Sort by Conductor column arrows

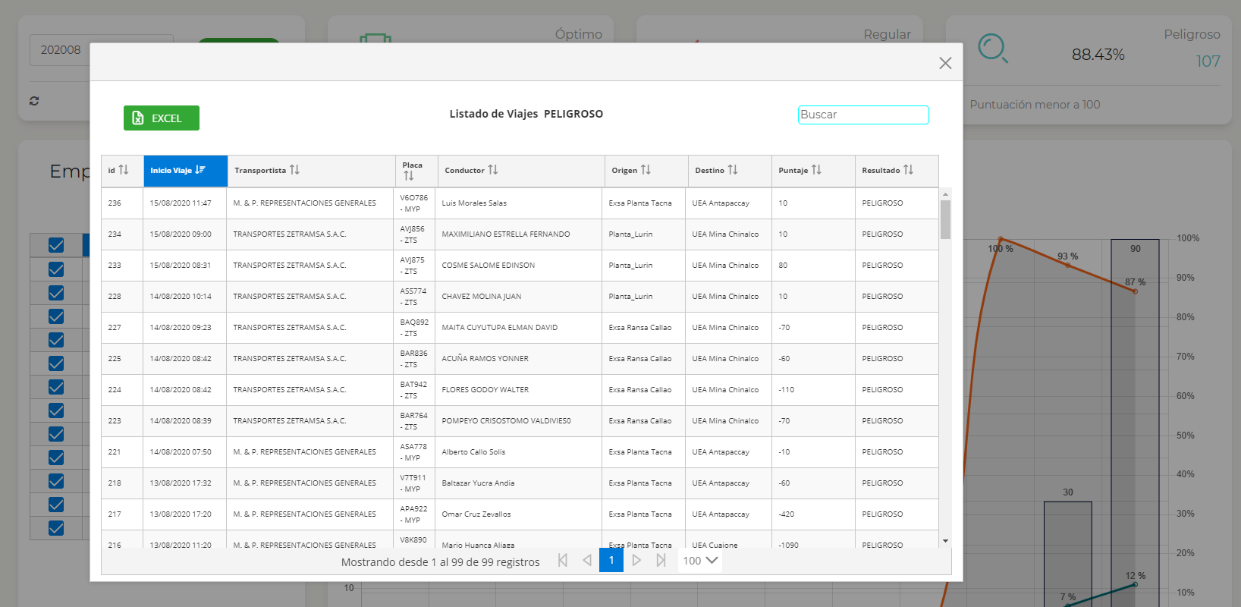493,170
